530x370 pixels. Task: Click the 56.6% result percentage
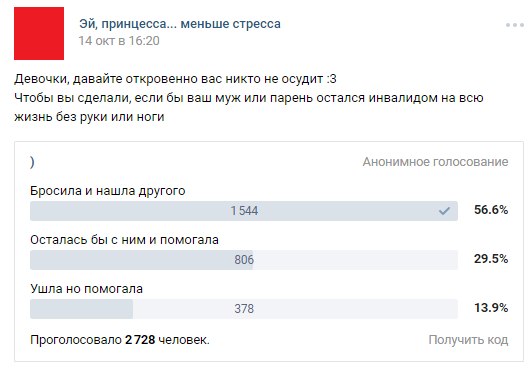pos(491,210)
